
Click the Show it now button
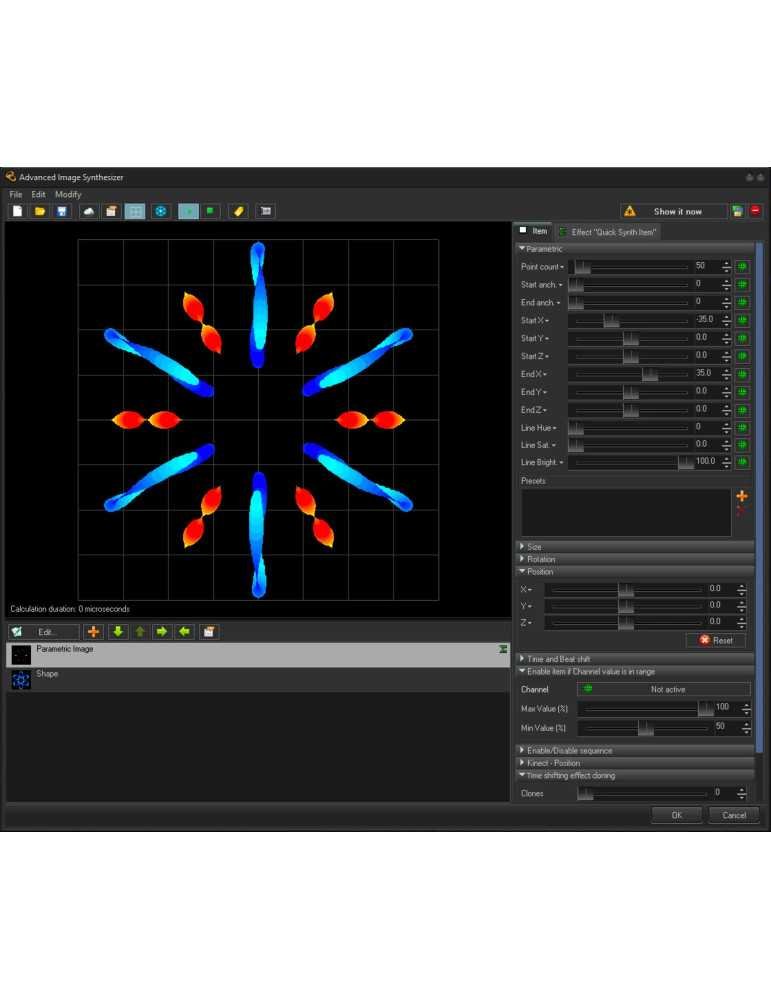677,211
